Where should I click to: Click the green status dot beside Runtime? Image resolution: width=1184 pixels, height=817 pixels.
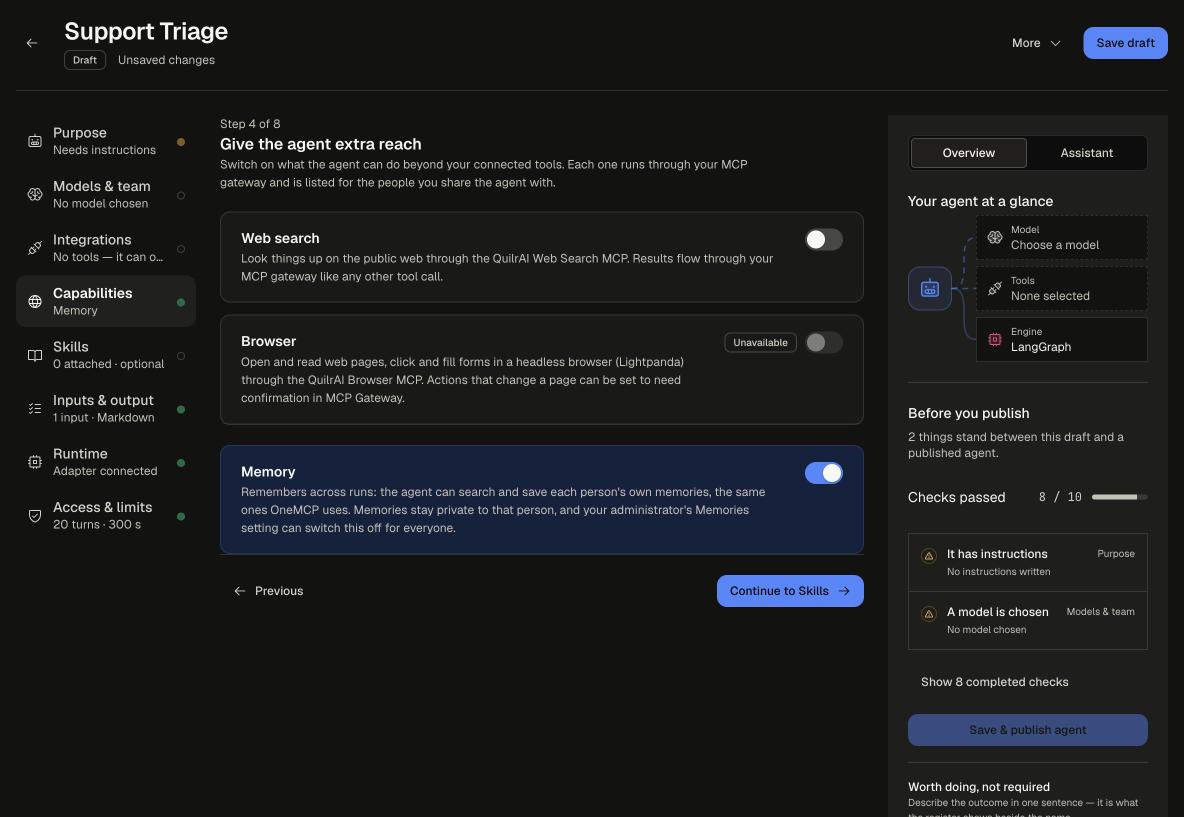(180, 463)
